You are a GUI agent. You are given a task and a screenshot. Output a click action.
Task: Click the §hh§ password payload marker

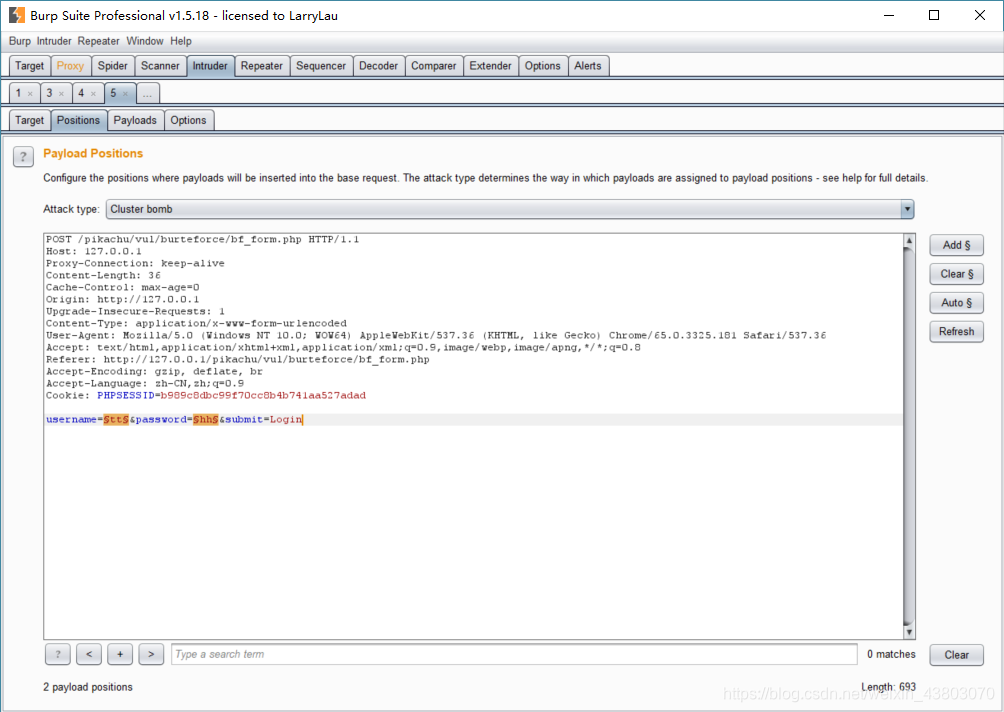tap(206, 419)
